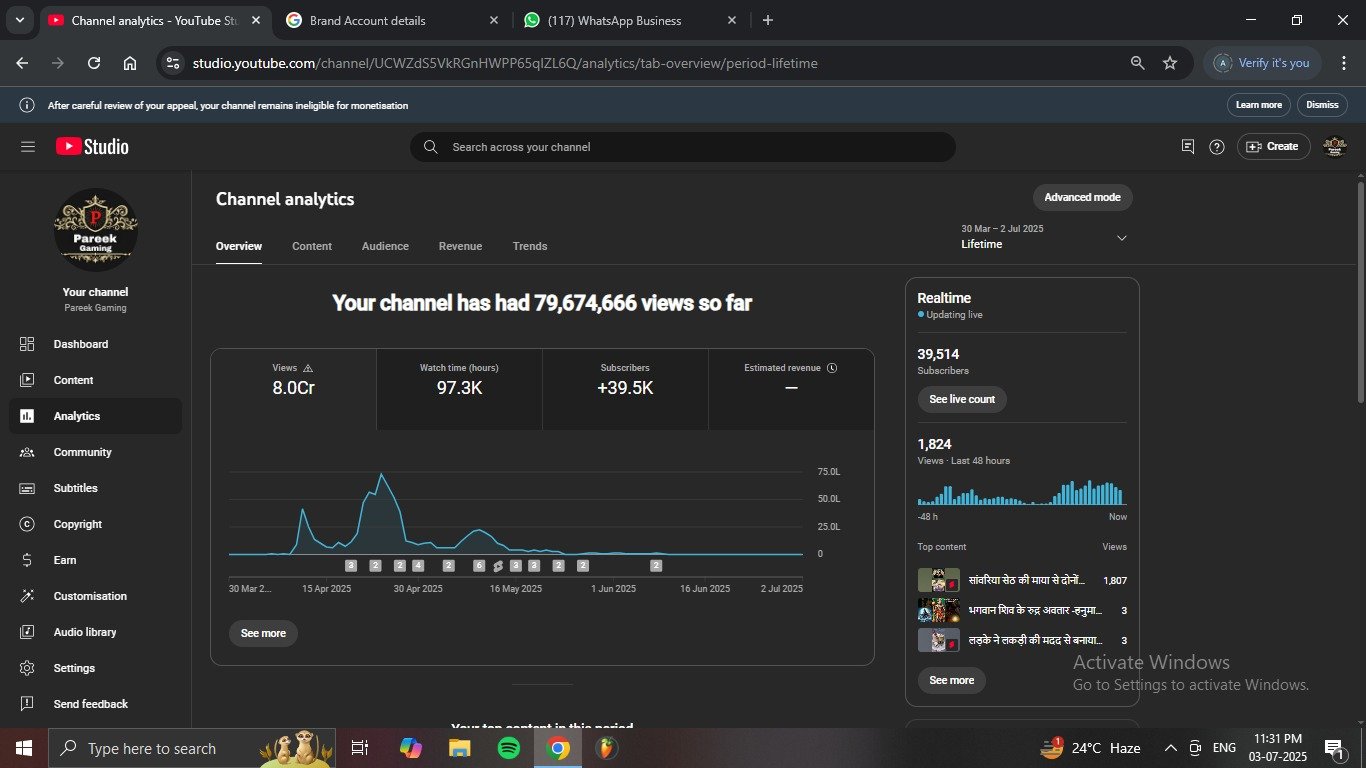Open the help question-mark icon
The width and height of the screenshot is (1366, 768).
click(1217, 147)
